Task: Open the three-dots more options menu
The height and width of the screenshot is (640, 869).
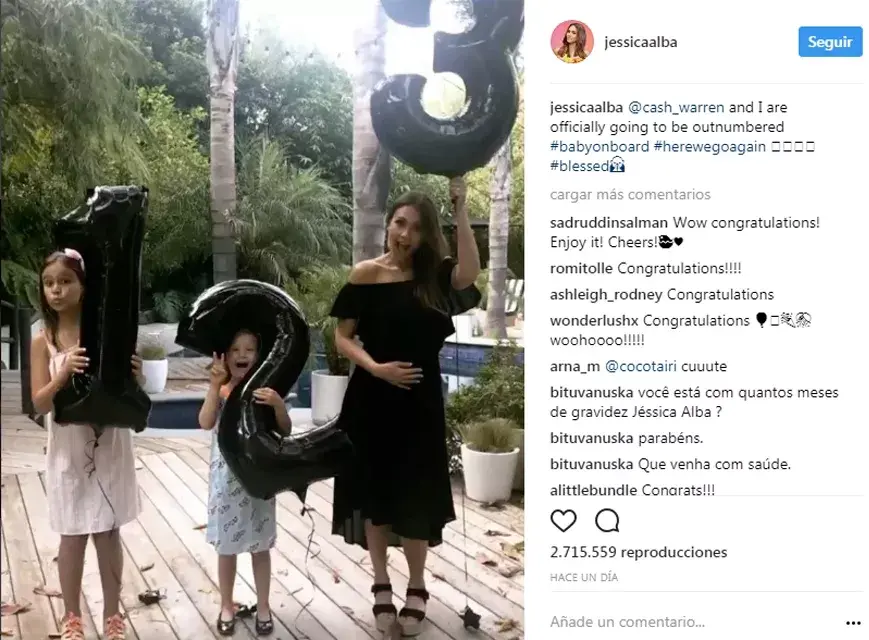Action: click(853, 623)
